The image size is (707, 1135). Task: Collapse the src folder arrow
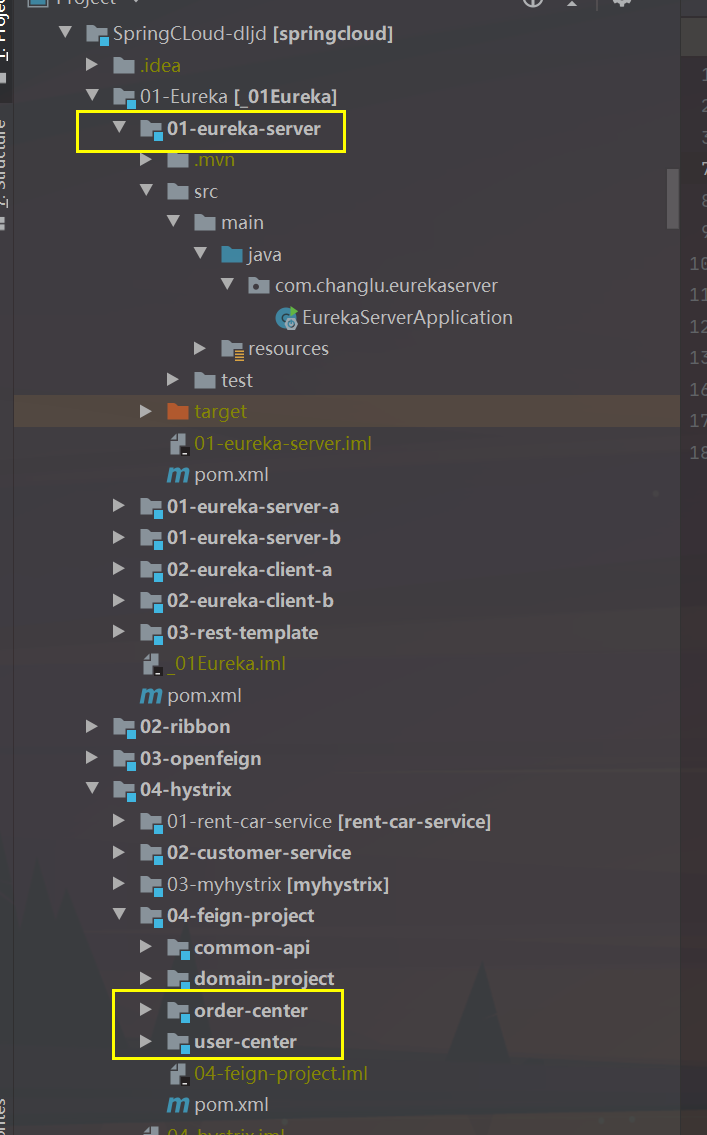(147, 190)
